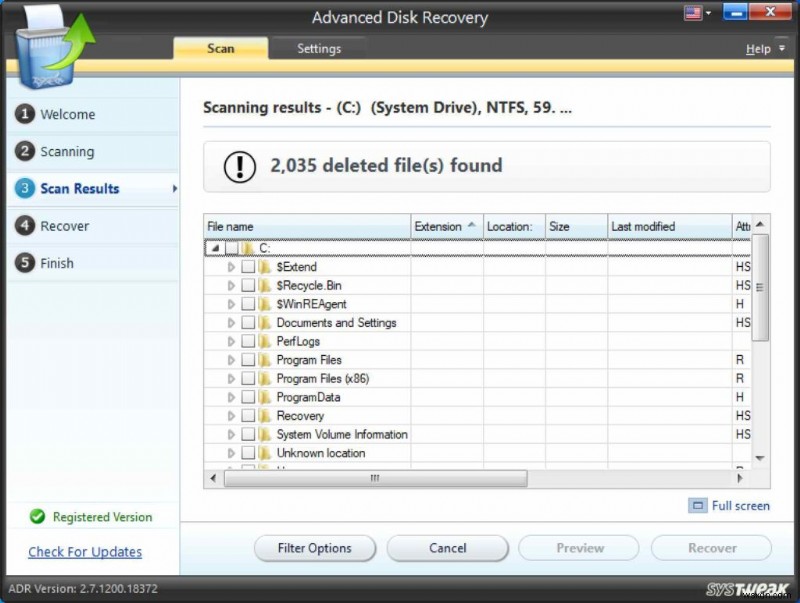Select the Scan tab

click(x=220, y=47)
